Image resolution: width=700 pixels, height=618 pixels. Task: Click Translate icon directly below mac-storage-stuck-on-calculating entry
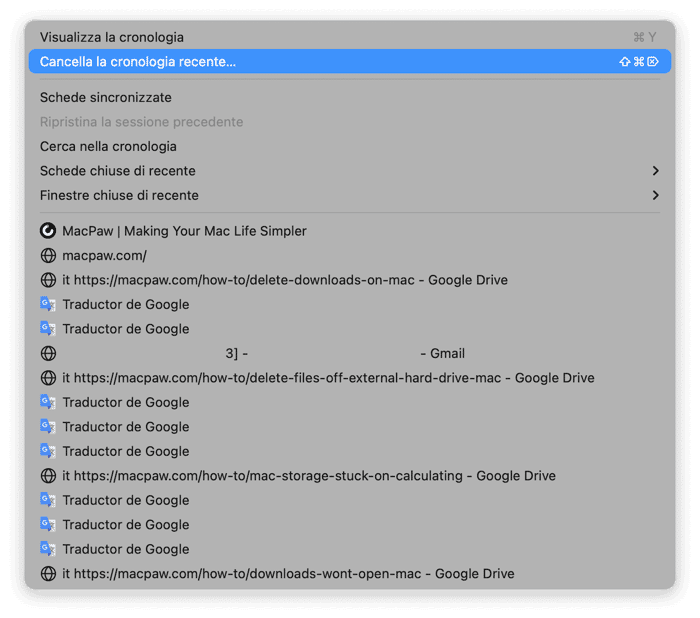click(x=48, y=500)
